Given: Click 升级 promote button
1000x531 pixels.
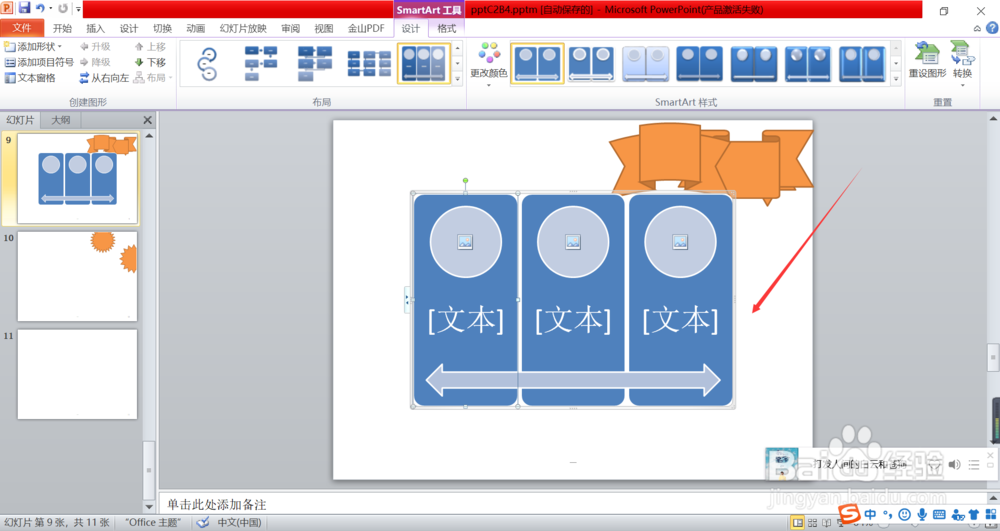Looking at the screenshot, I should pos(95,47).
